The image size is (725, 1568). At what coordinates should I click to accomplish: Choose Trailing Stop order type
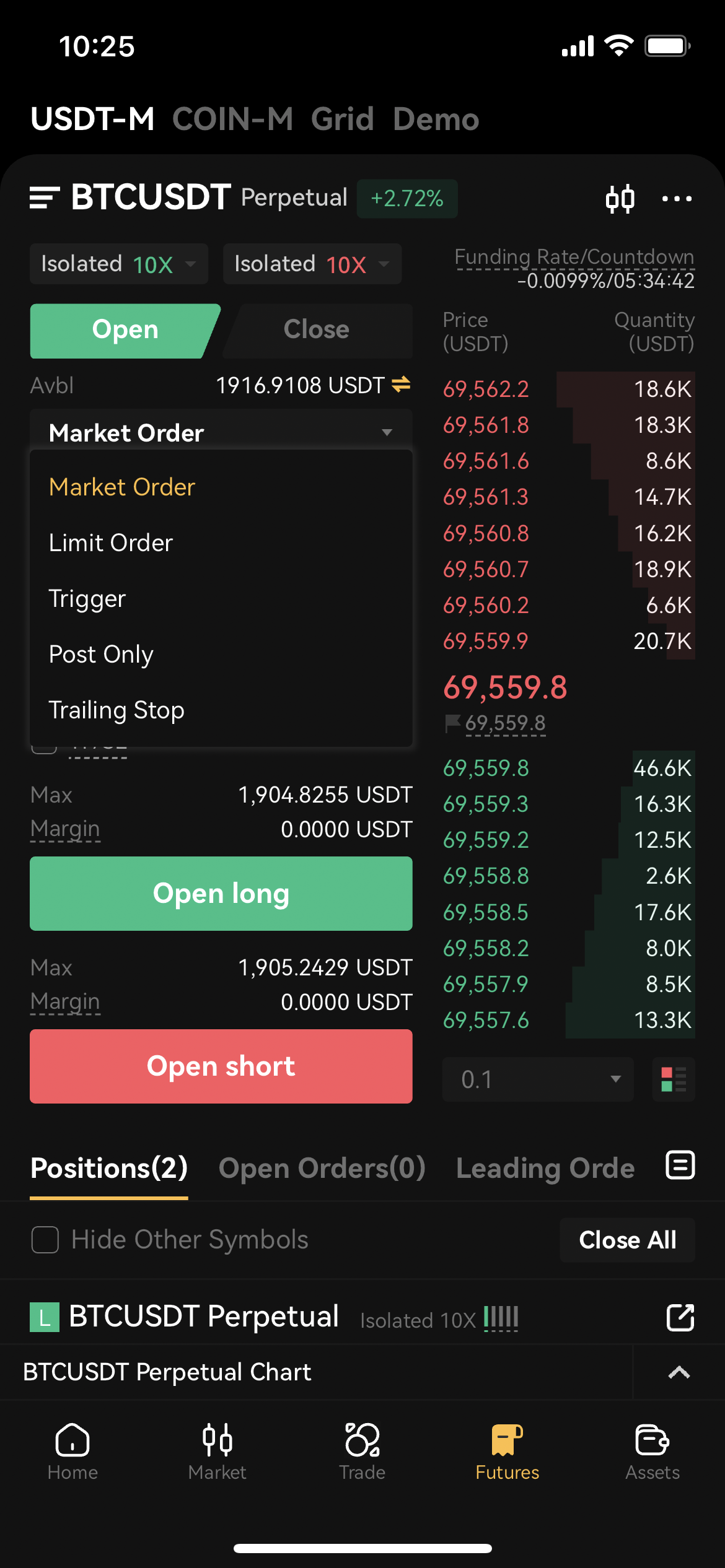(116, 710)
